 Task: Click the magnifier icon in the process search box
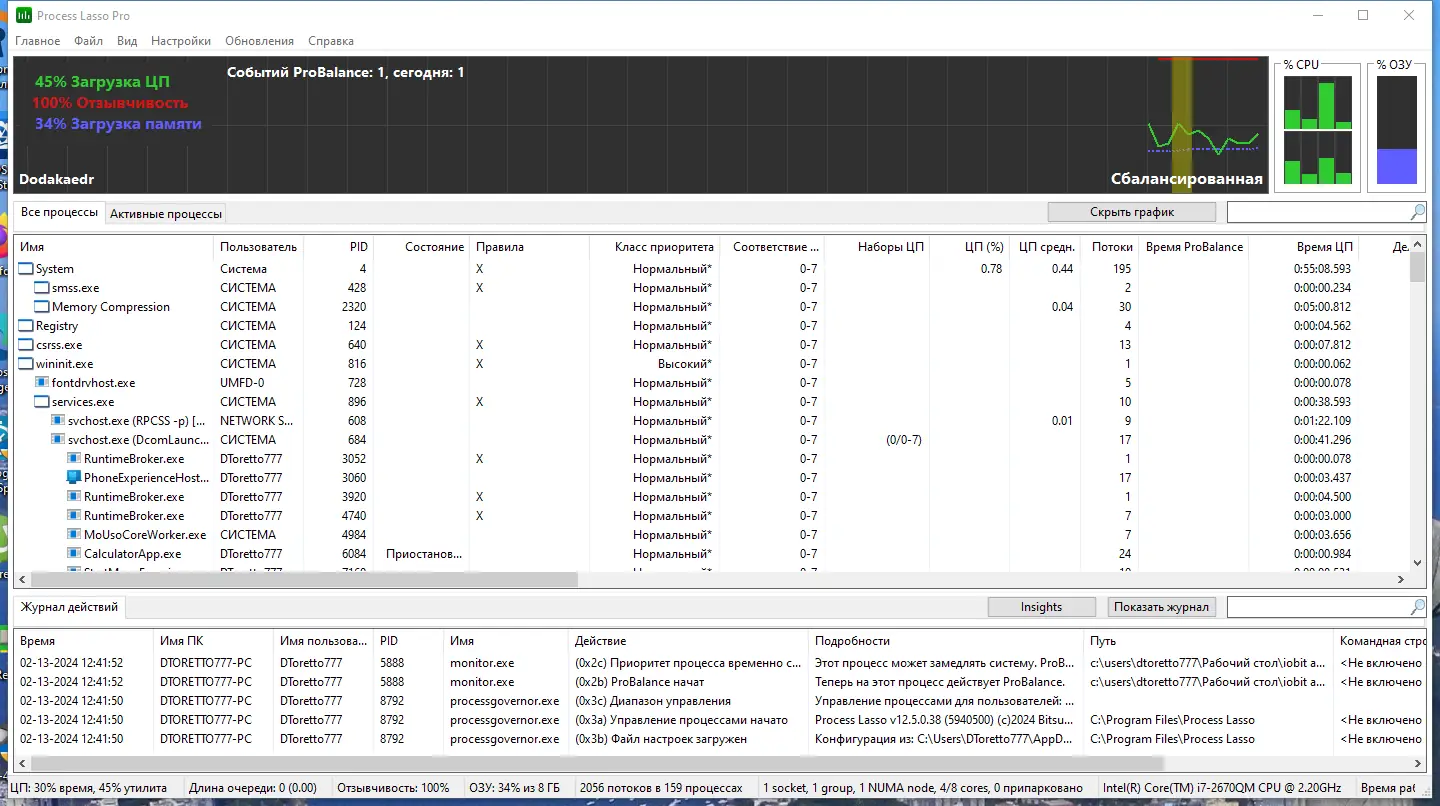click(x=1417, y=212)
